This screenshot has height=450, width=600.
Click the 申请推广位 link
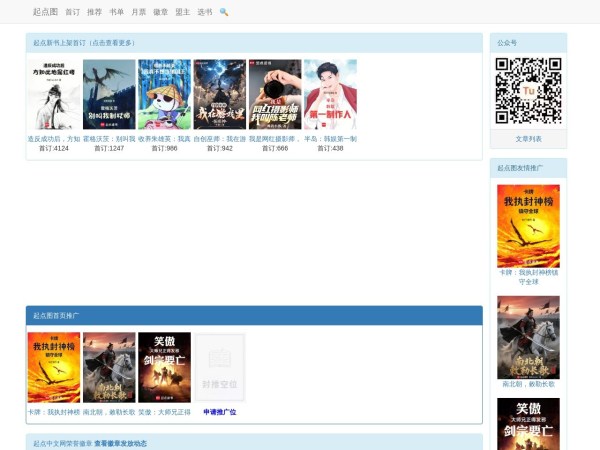pyautogui.click(x=219, y=412)
